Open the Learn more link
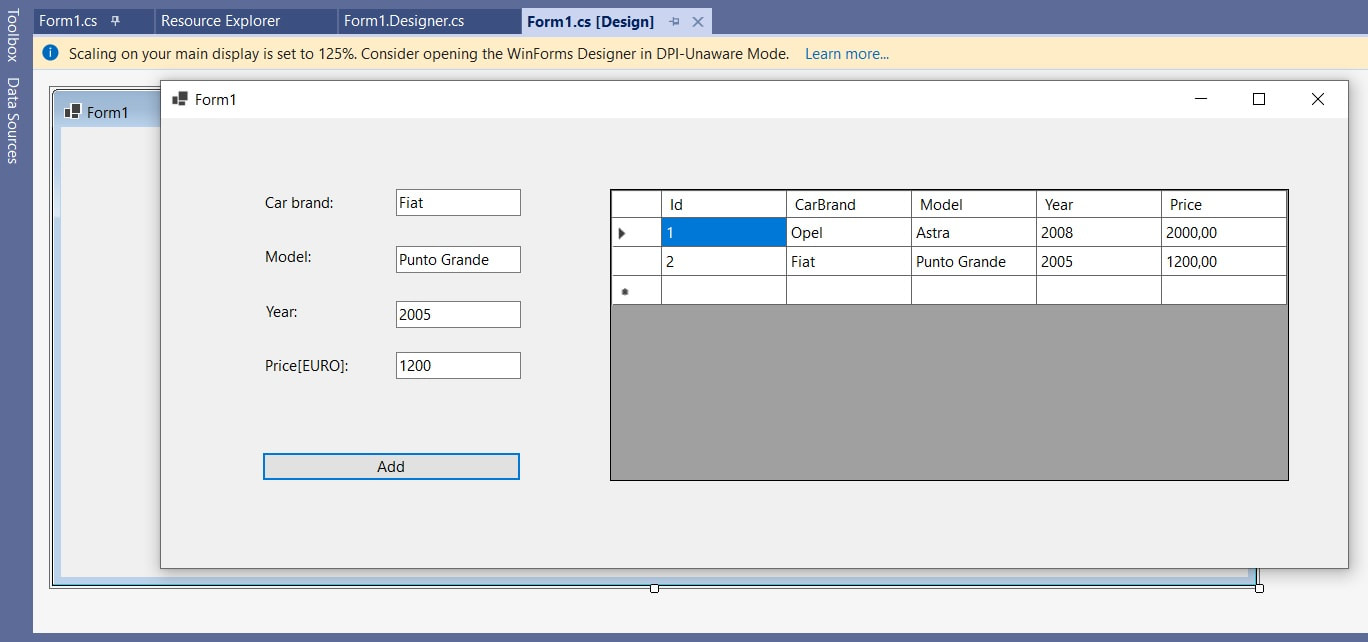 pos(847,54)
